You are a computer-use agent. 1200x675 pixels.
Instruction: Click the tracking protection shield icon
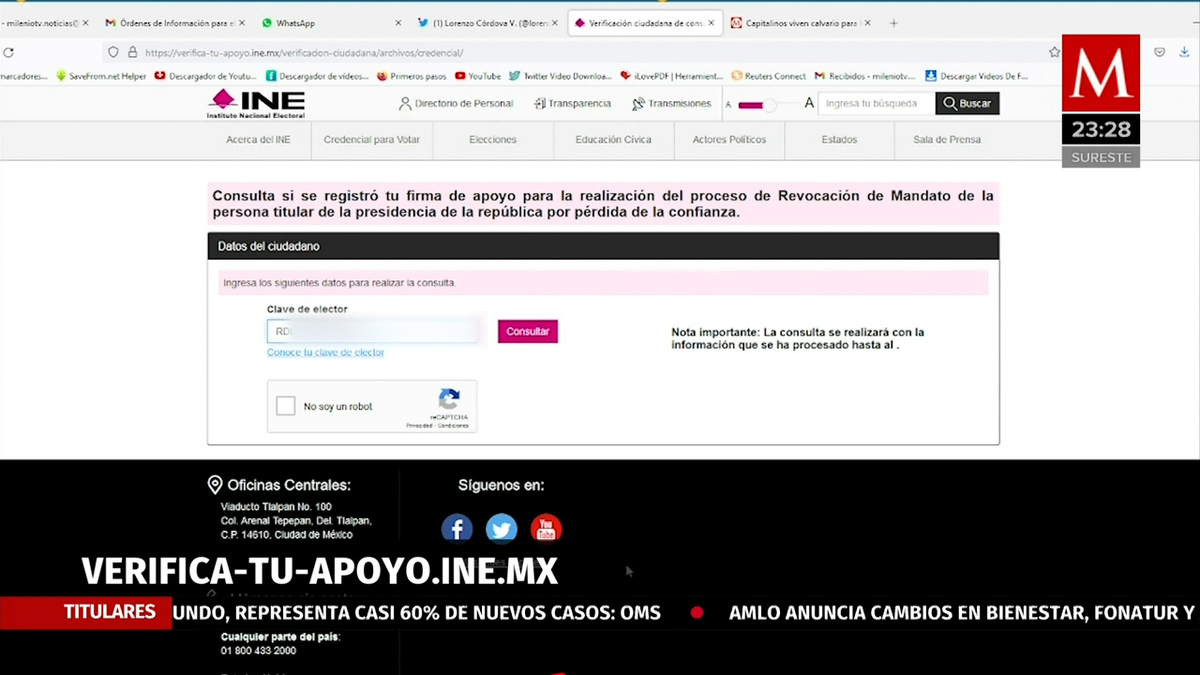(113, 52)
